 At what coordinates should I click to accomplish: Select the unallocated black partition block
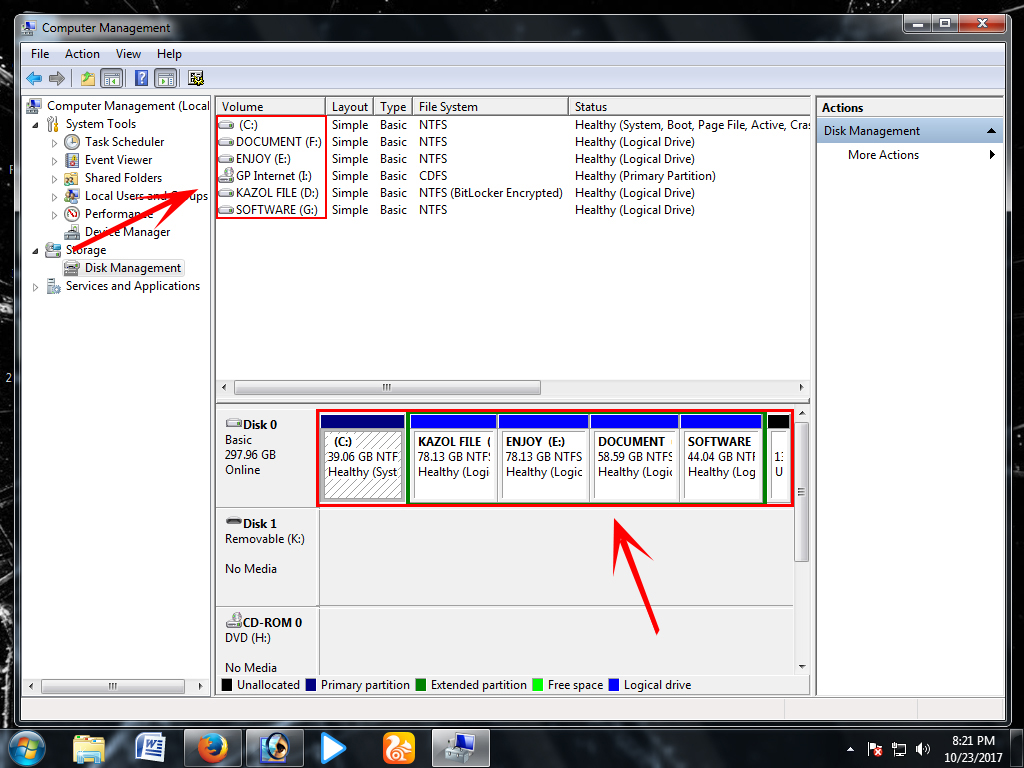pyautogui.click(x=778, y=458)
